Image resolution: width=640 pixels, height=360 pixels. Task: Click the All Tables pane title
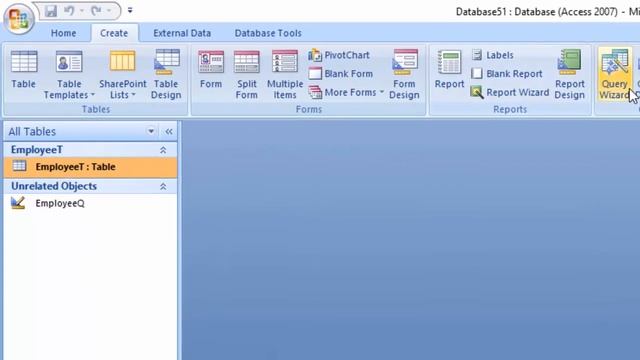[32, 131]
